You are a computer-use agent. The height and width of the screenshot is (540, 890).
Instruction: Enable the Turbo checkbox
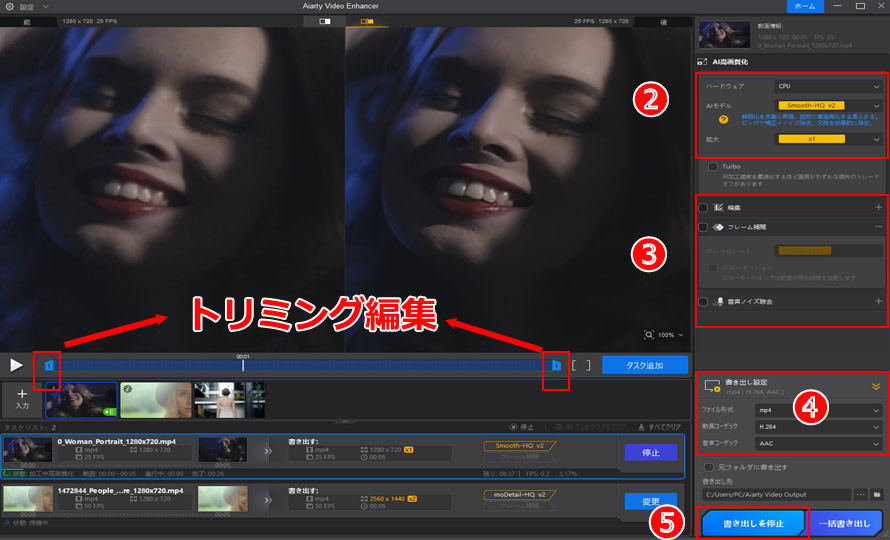(712, 167)
